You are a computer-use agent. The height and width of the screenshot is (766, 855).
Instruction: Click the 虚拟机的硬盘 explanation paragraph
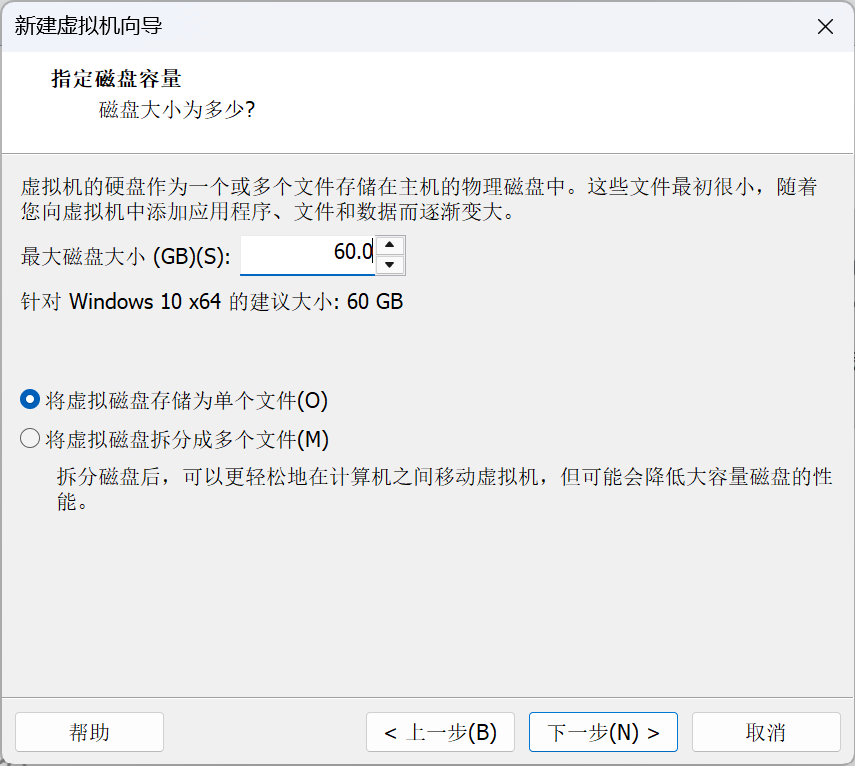tap(419, 199)
